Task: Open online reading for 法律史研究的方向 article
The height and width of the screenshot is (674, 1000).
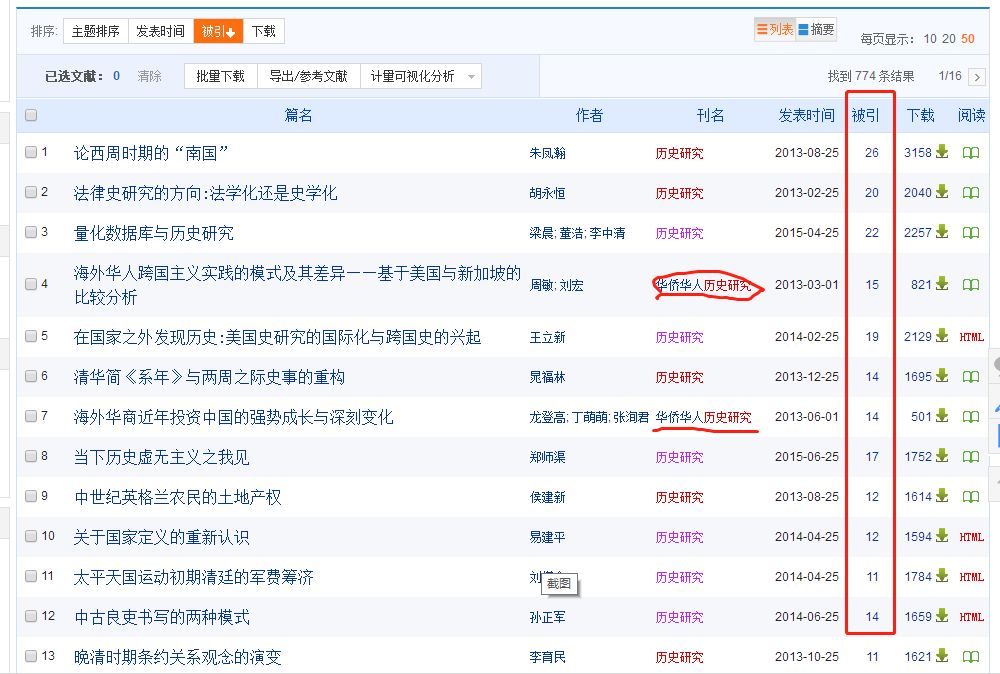Action: pyautogui.click(x=970, y=193)
